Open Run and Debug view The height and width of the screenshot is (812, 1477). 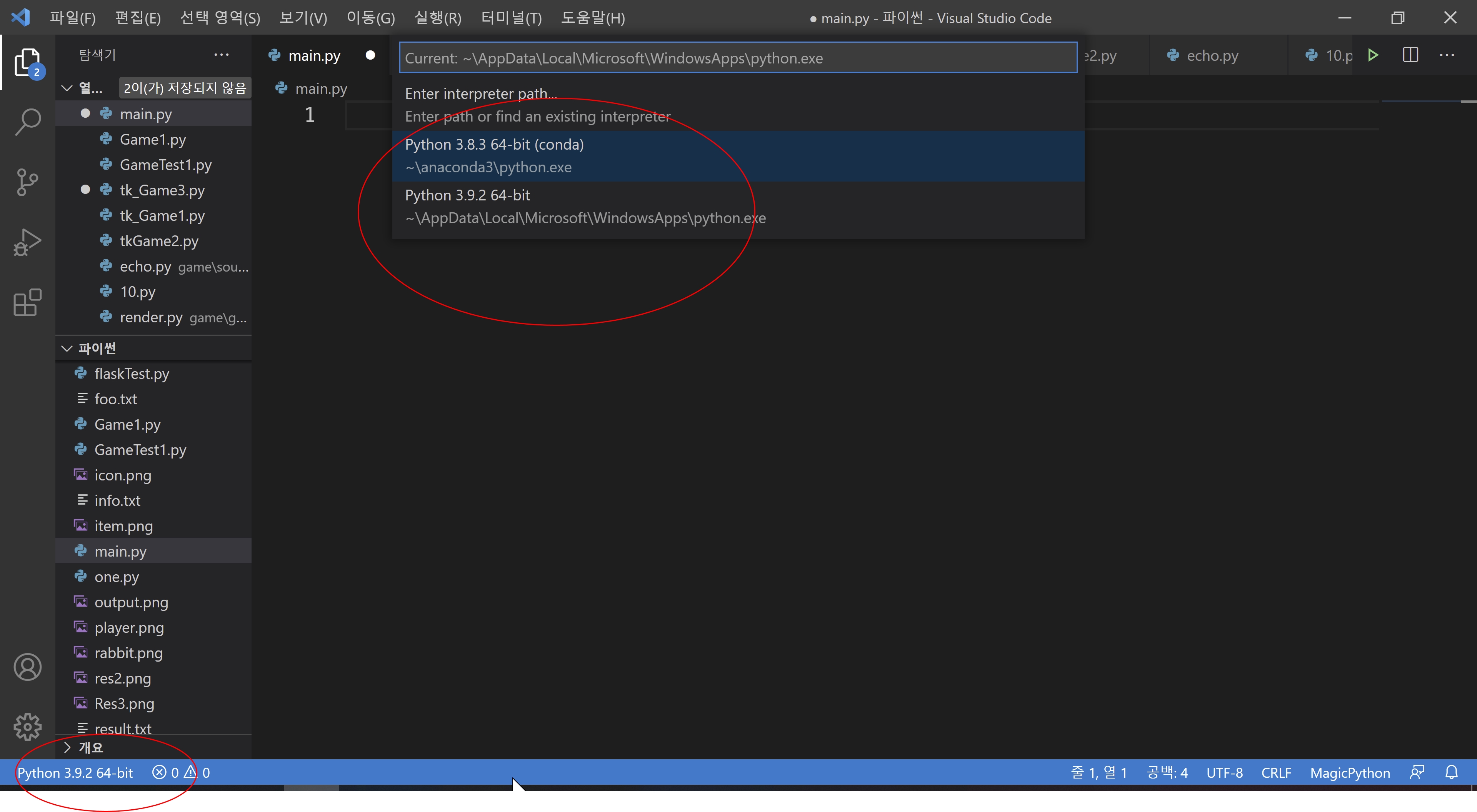[x=28, y=242]
